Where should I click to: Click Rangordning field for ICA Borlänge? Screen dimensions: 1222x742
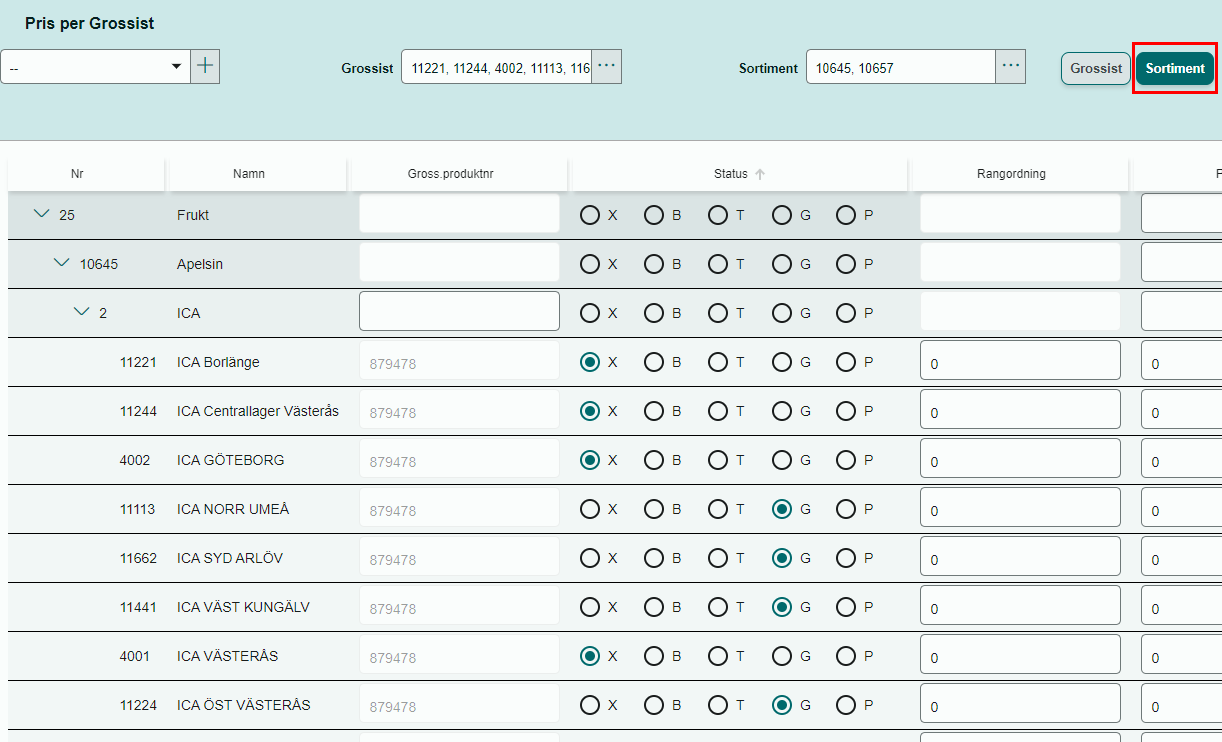[x=1020, y=361]
